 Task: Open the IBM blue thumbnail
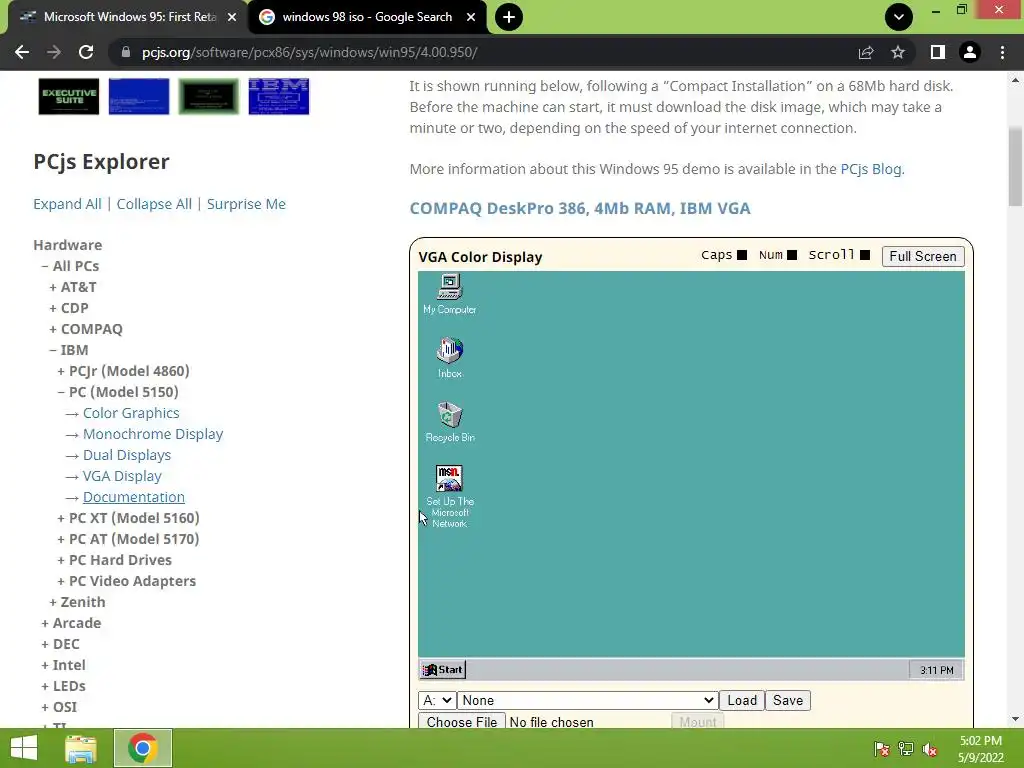(x=278, y=97)
